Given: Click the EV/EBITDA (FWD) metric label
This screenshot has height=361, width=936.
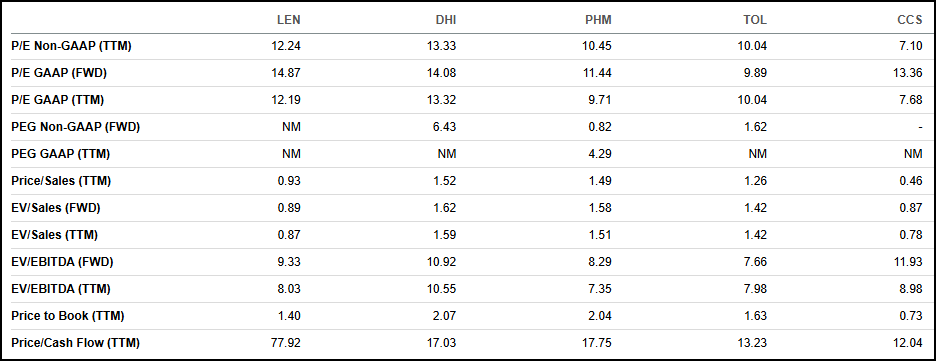Looking at the screenshot, I should [x=62, y=261].
